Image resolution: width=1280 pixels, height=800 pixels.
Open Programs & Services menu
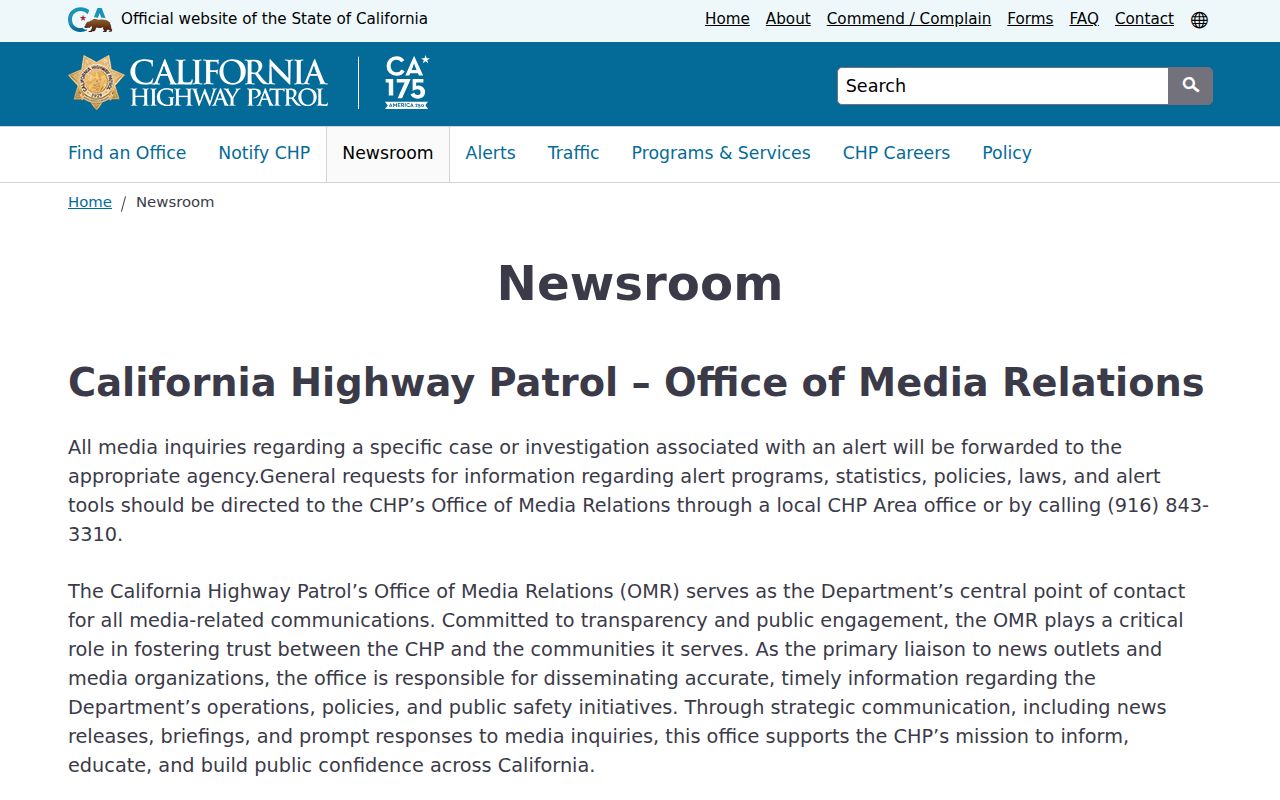[721, 153]
